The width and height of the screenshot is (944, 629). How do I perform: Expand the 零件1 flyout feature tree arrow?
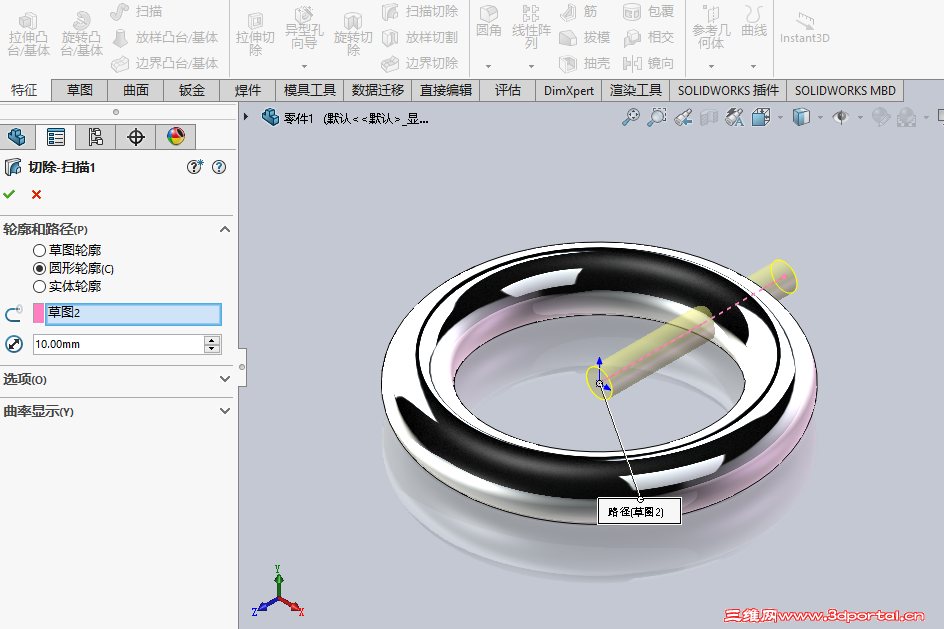(x=246, y=117)
